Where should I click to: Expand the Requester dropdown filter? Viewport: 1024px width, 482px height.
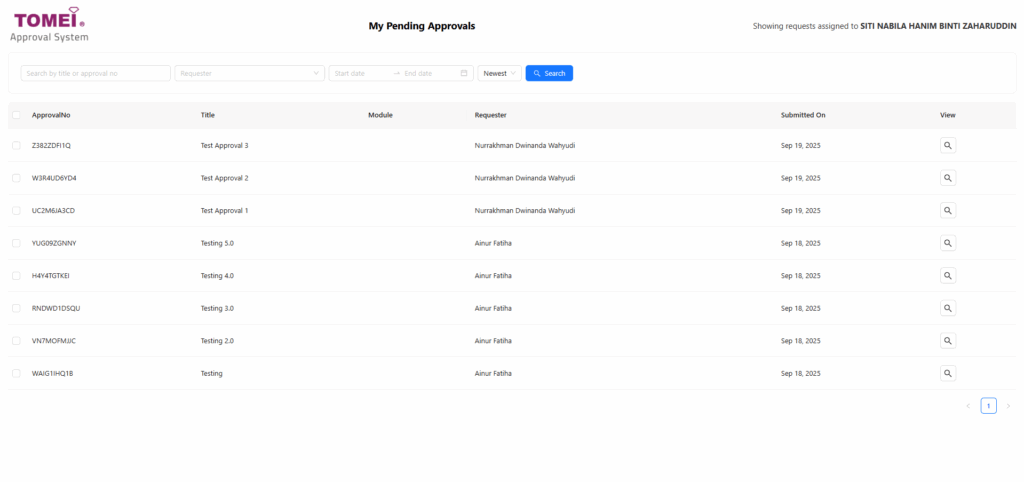249,73
